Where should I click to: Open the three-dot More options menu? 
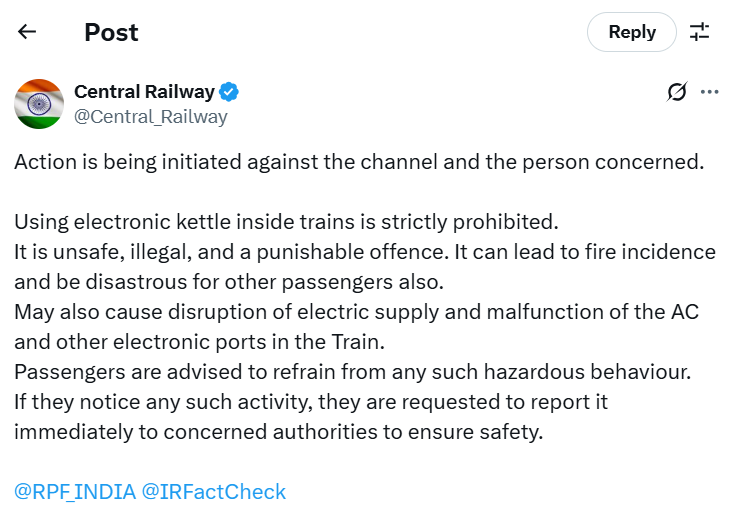click(x=710, y=93)
